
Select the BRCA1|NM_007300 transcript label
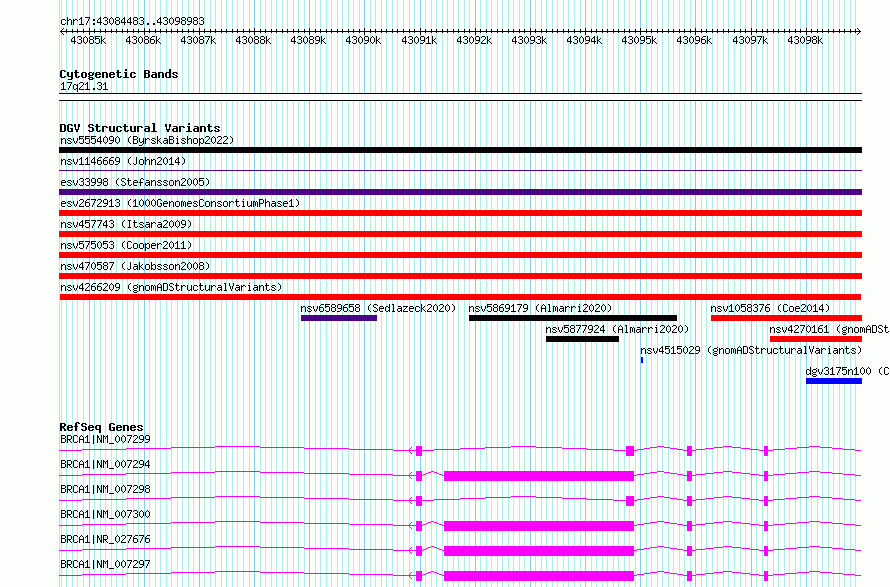(105, 514)
